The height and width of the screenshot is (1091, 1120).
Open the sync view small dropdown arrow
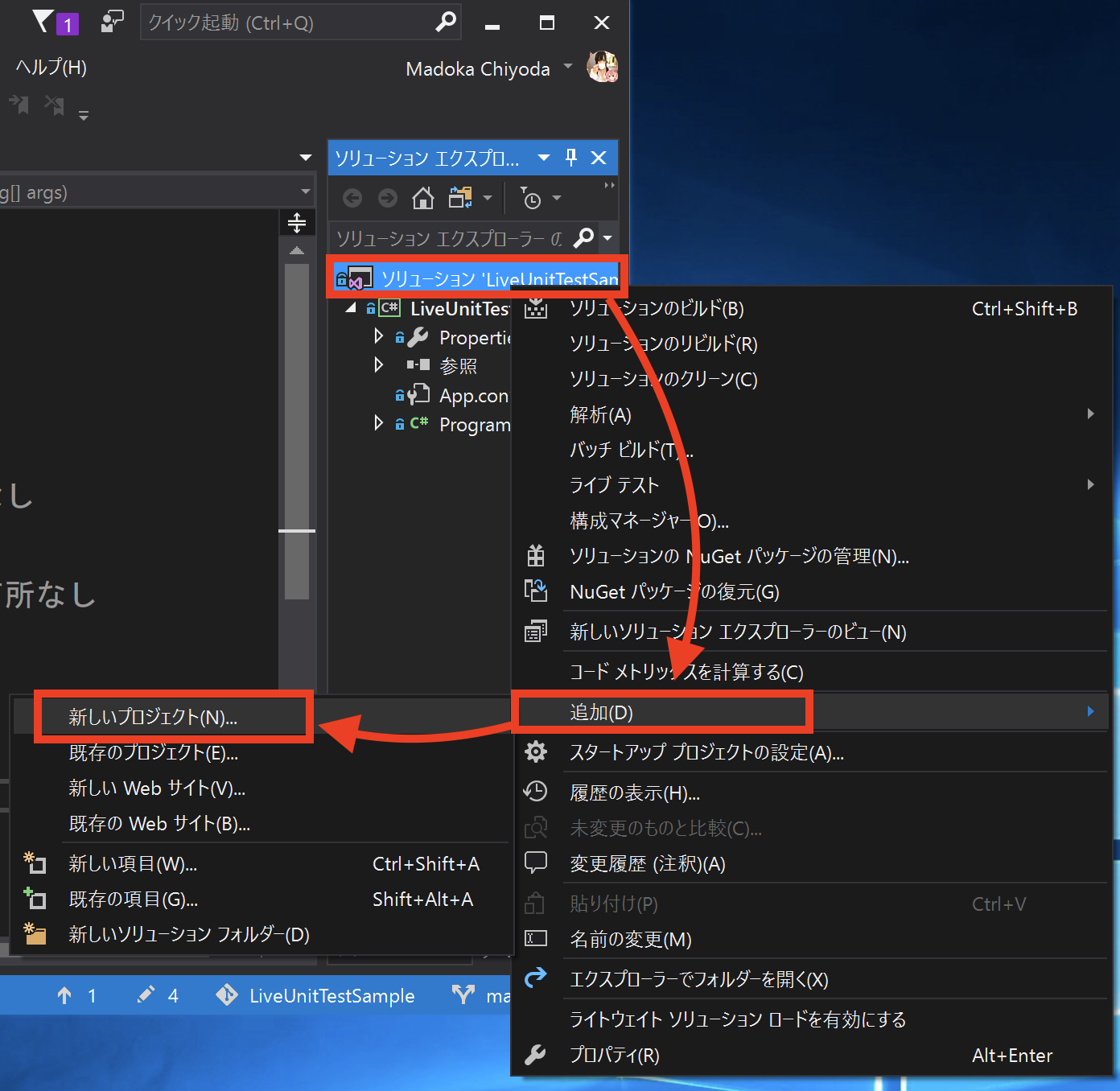[487, 197]
